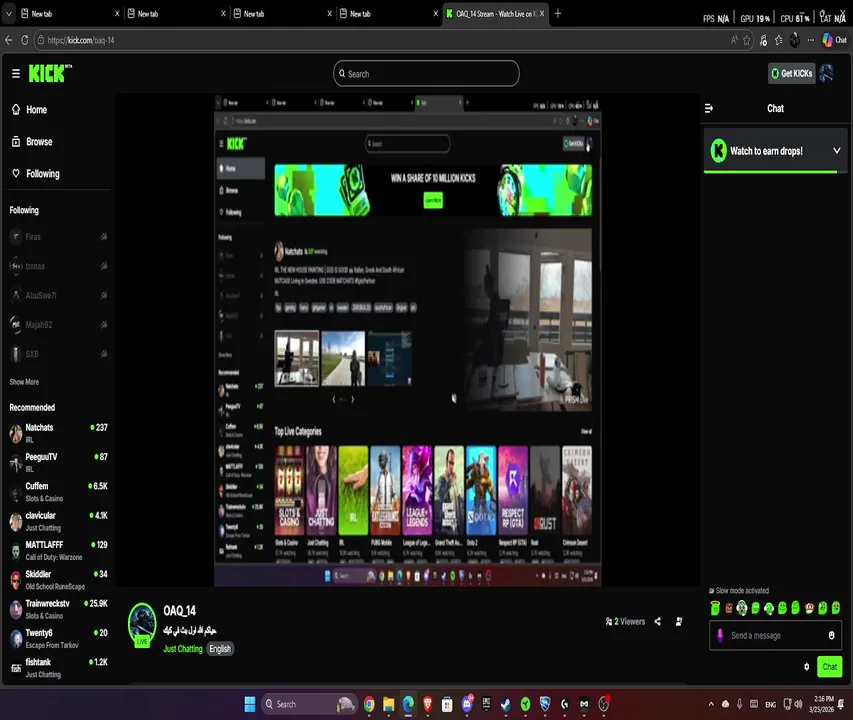This screenshot has width=853, height=720.
Task: Click the purple microphone icon in message box
Action: pyautogui.click(x=720, y=635)
